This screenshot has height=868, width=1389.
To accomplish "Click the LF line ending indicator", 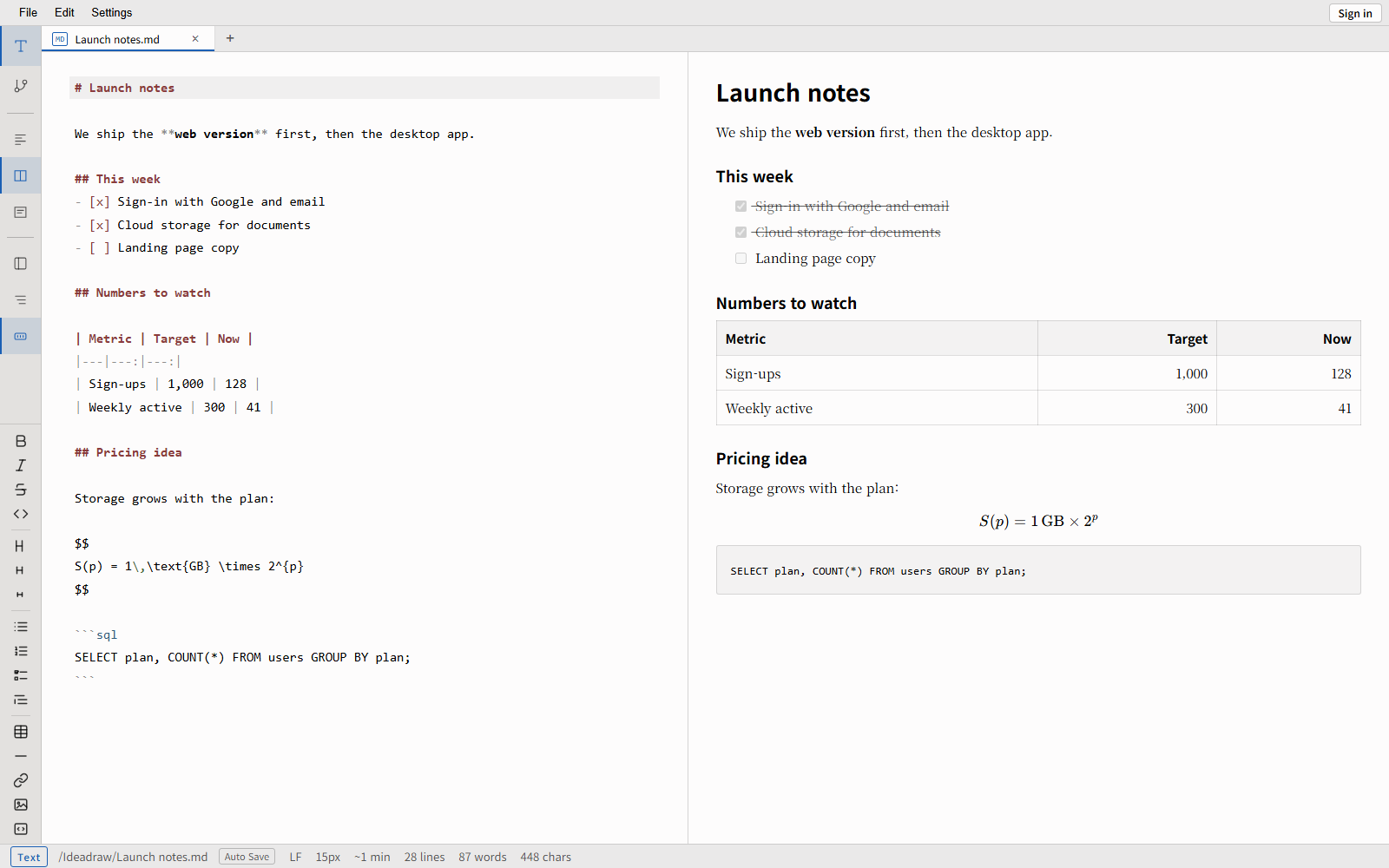I will (x=295, y=857).
